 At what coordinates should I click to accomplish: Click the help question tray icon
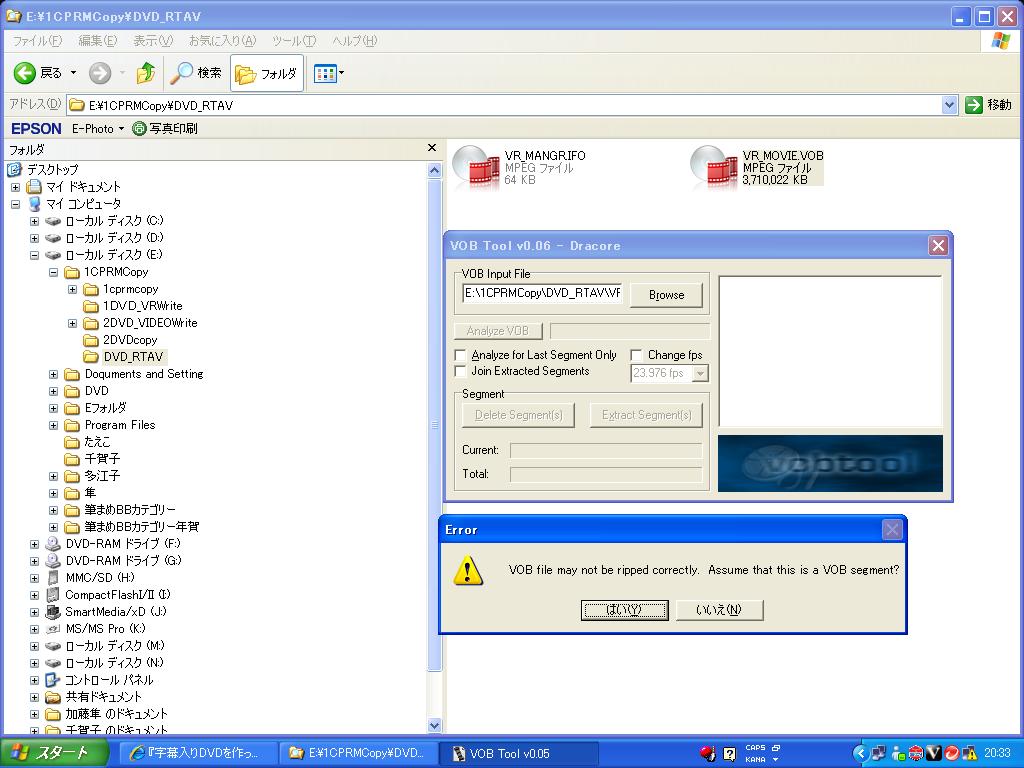pyautogui.click(x=729, y=754)
